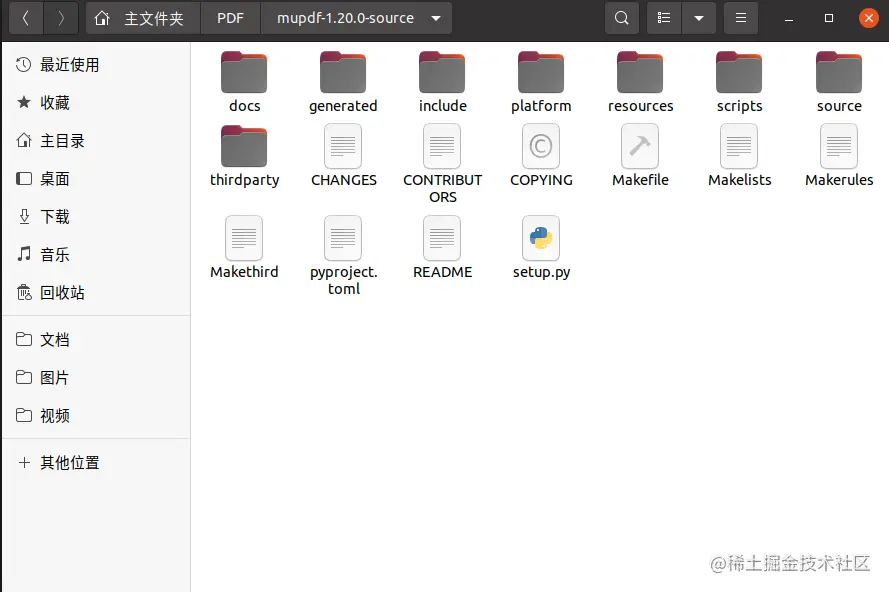Select the resources folder icon
889x592 pixels.
640,72
